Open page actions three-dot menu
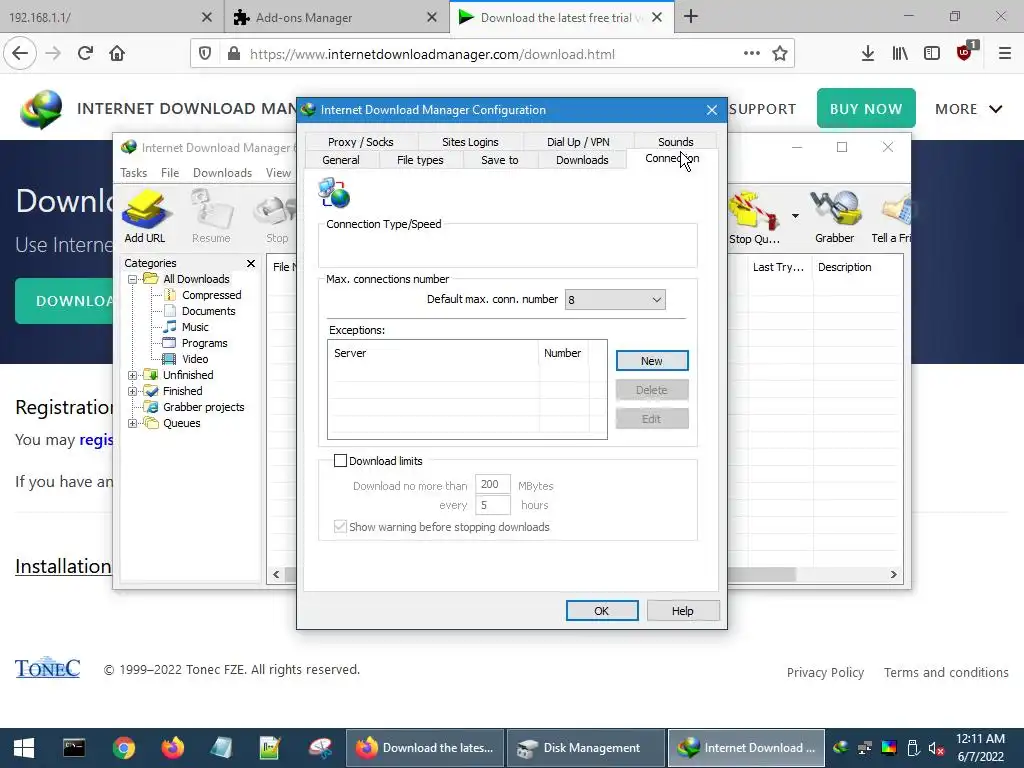Image resolution: width=1024 pixels, height=768 pixels. coord(752,54)
